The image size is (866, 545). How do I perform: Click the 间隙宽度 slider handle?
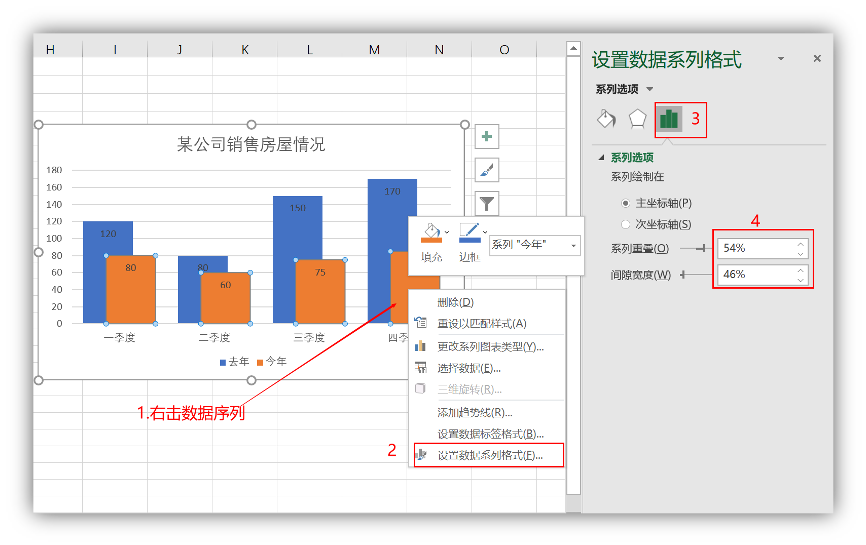click(x=683, y=274)
